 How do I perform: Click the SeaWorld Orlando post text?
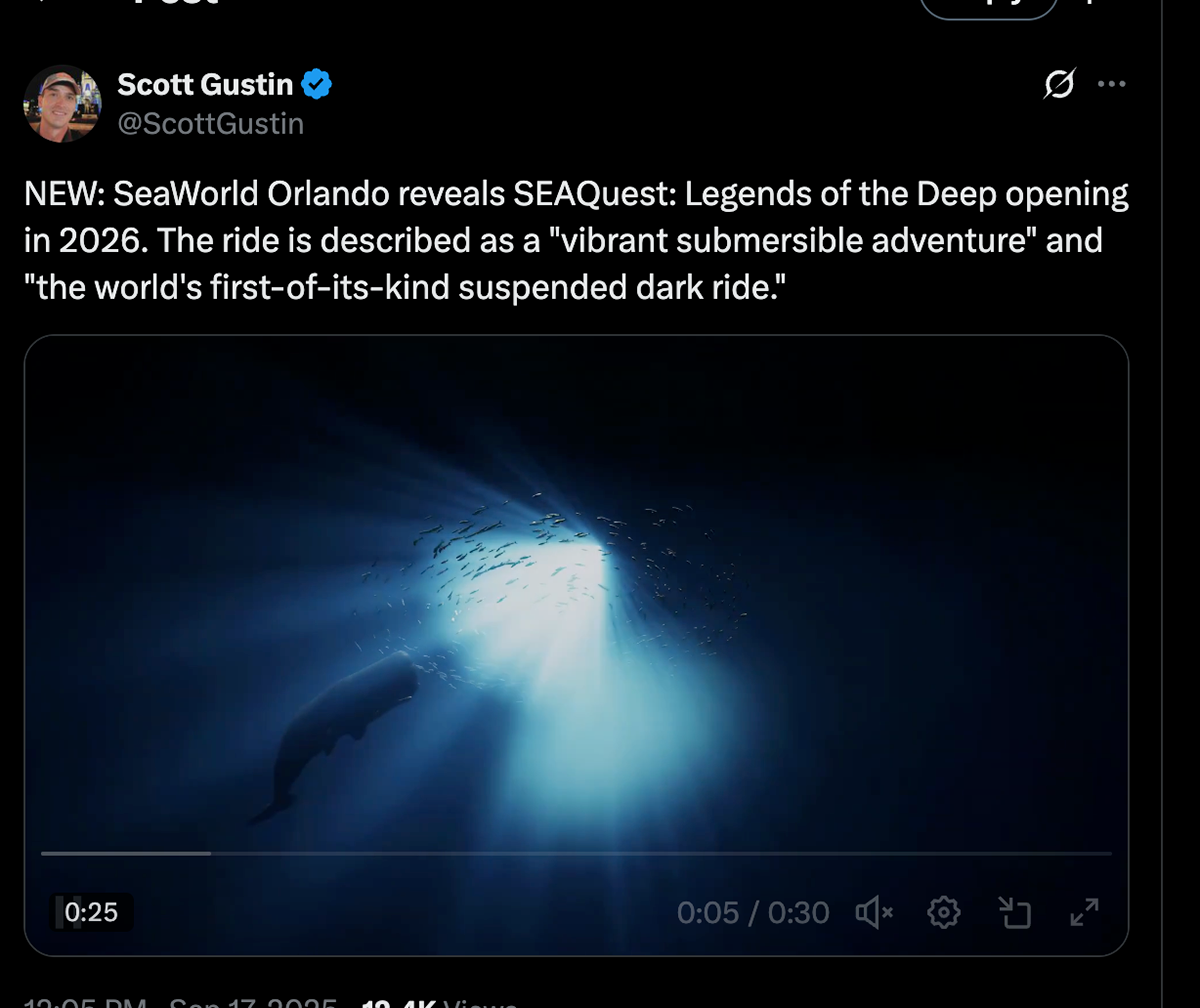click(576, 241)
